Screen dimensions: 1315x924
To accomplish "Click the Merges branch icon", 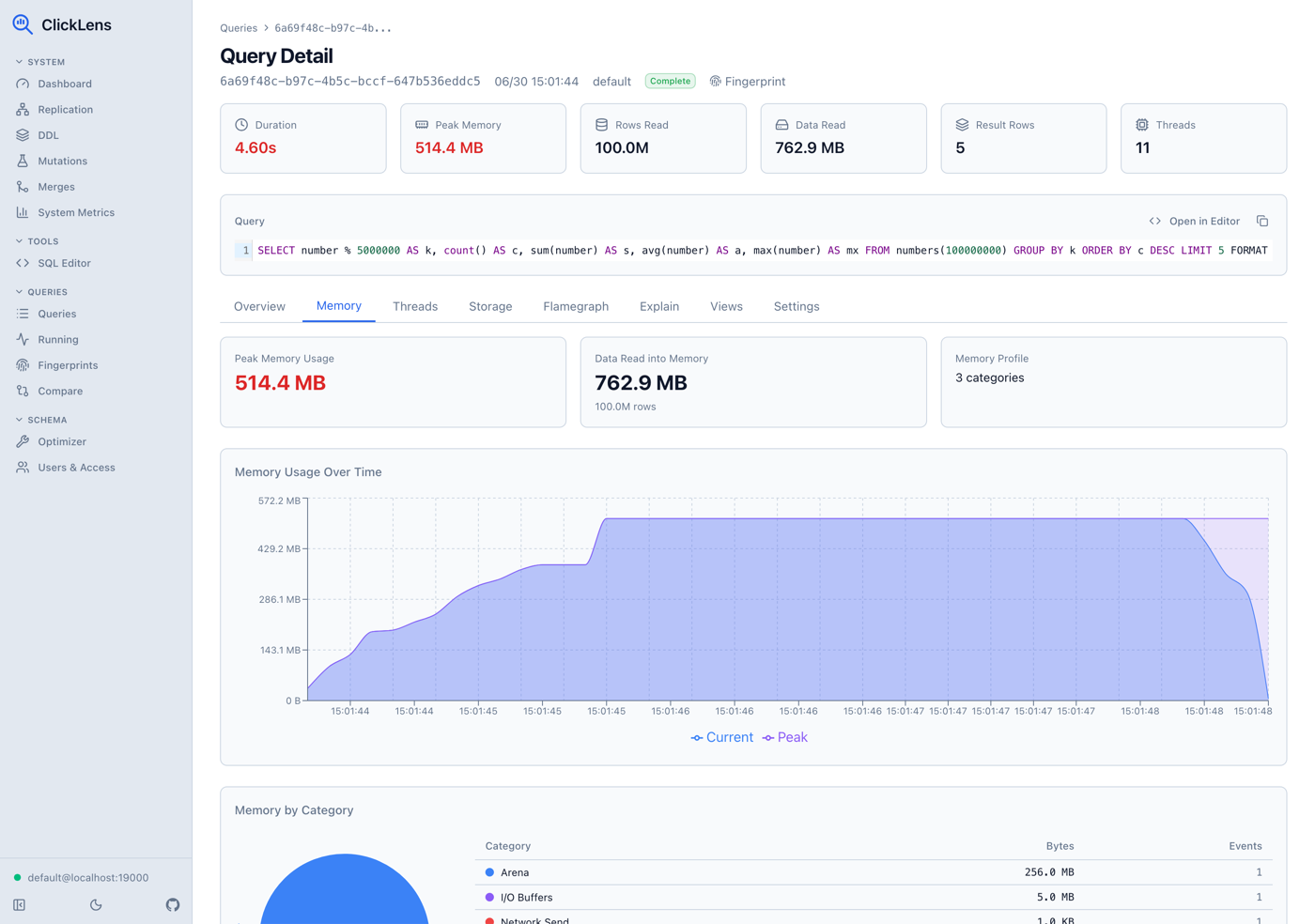I will point(23,187).
